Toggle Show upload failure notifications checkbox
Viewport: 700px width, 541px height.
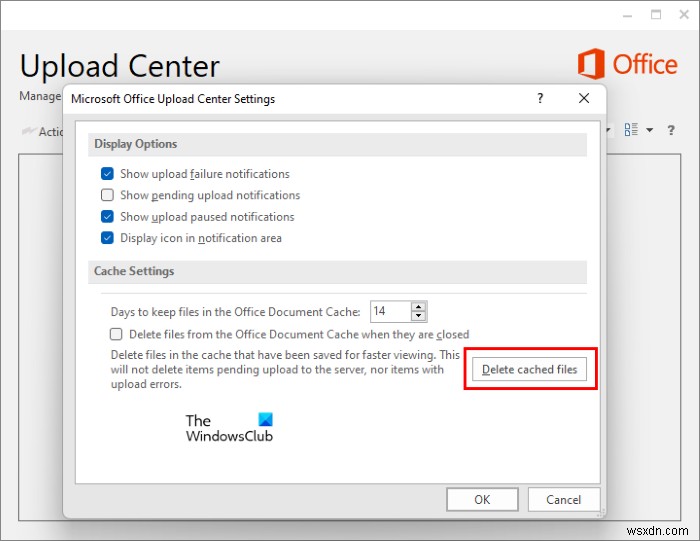point(107,174)
